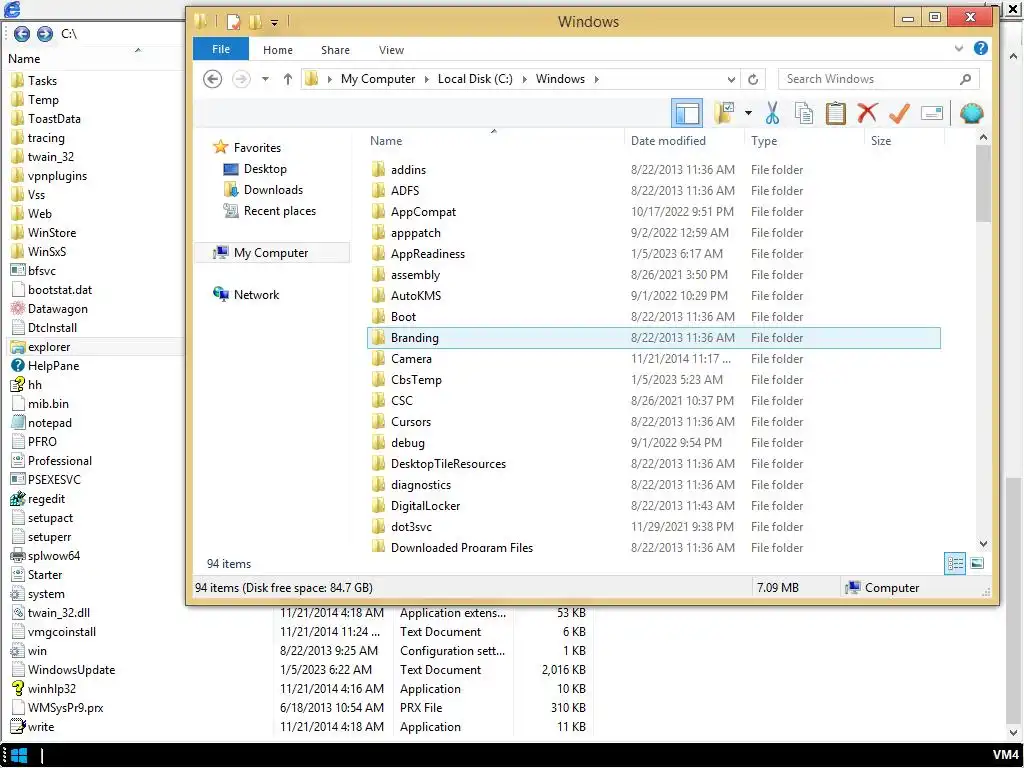Click the red X Delete icon
This screenshot has height=768, width=1024.
(x=867, y=113)
